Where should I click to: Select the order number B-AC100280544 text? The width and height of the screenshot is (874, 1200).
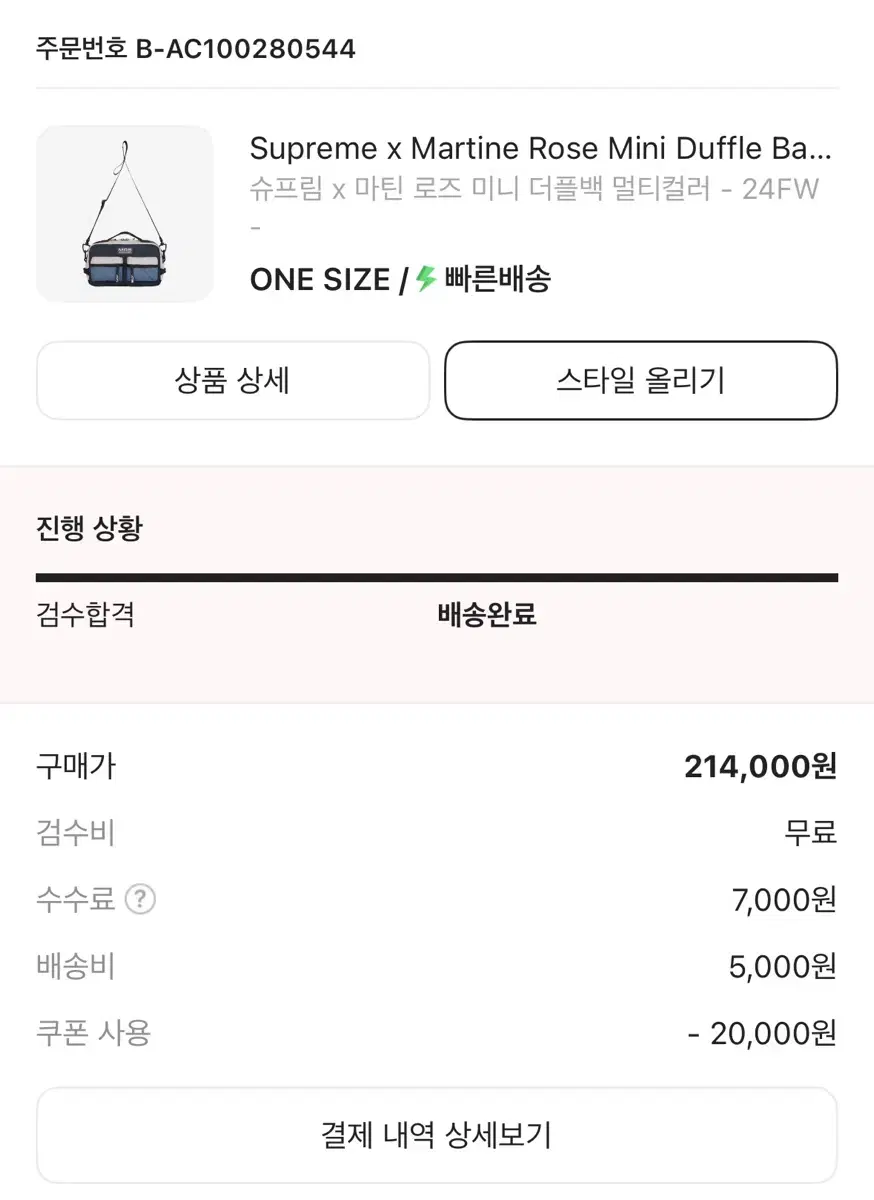[x=246, y=48]
